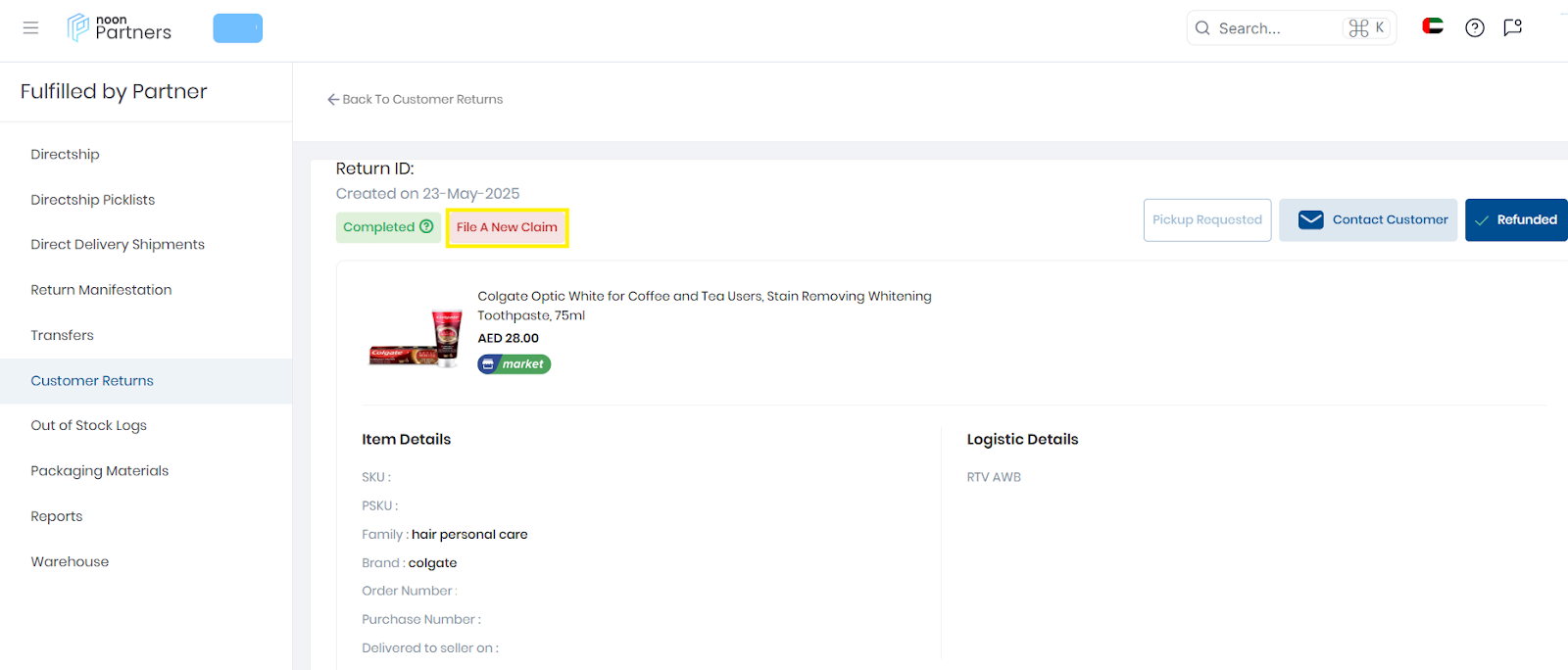Open Out of Stock Logs

click(x=88, y=426)
